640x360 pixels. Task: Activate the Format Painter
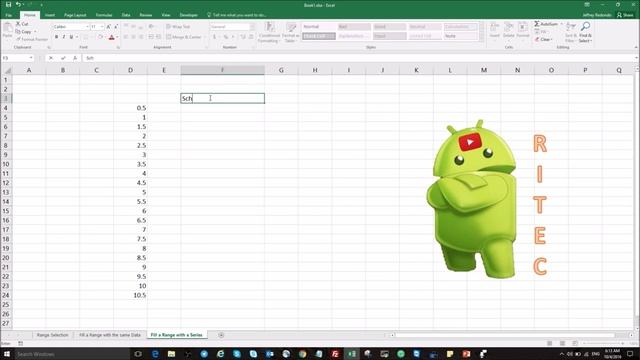point(32,39)
